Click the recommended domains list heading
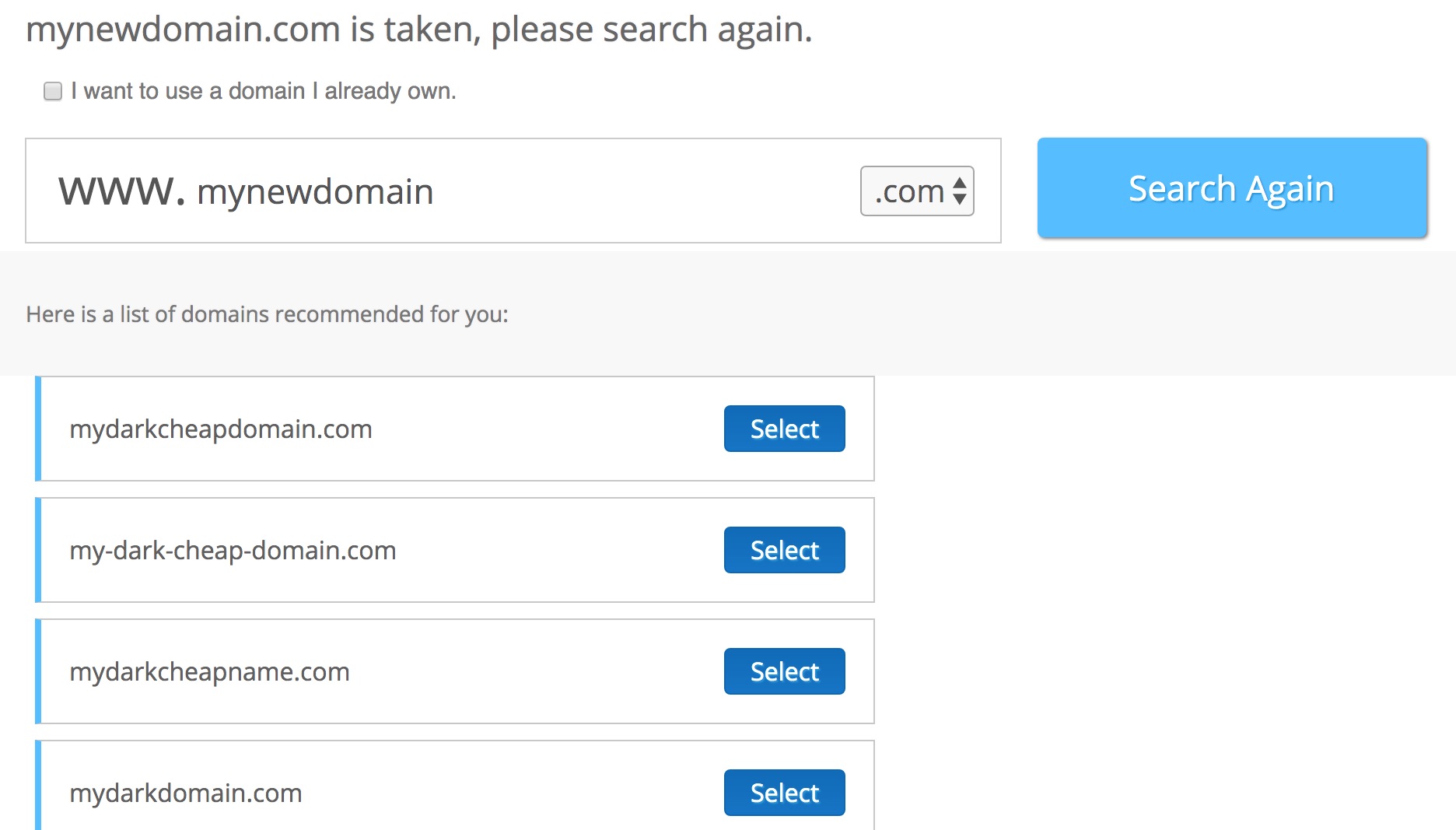The image size is (1456, 830). click(267, 314)
